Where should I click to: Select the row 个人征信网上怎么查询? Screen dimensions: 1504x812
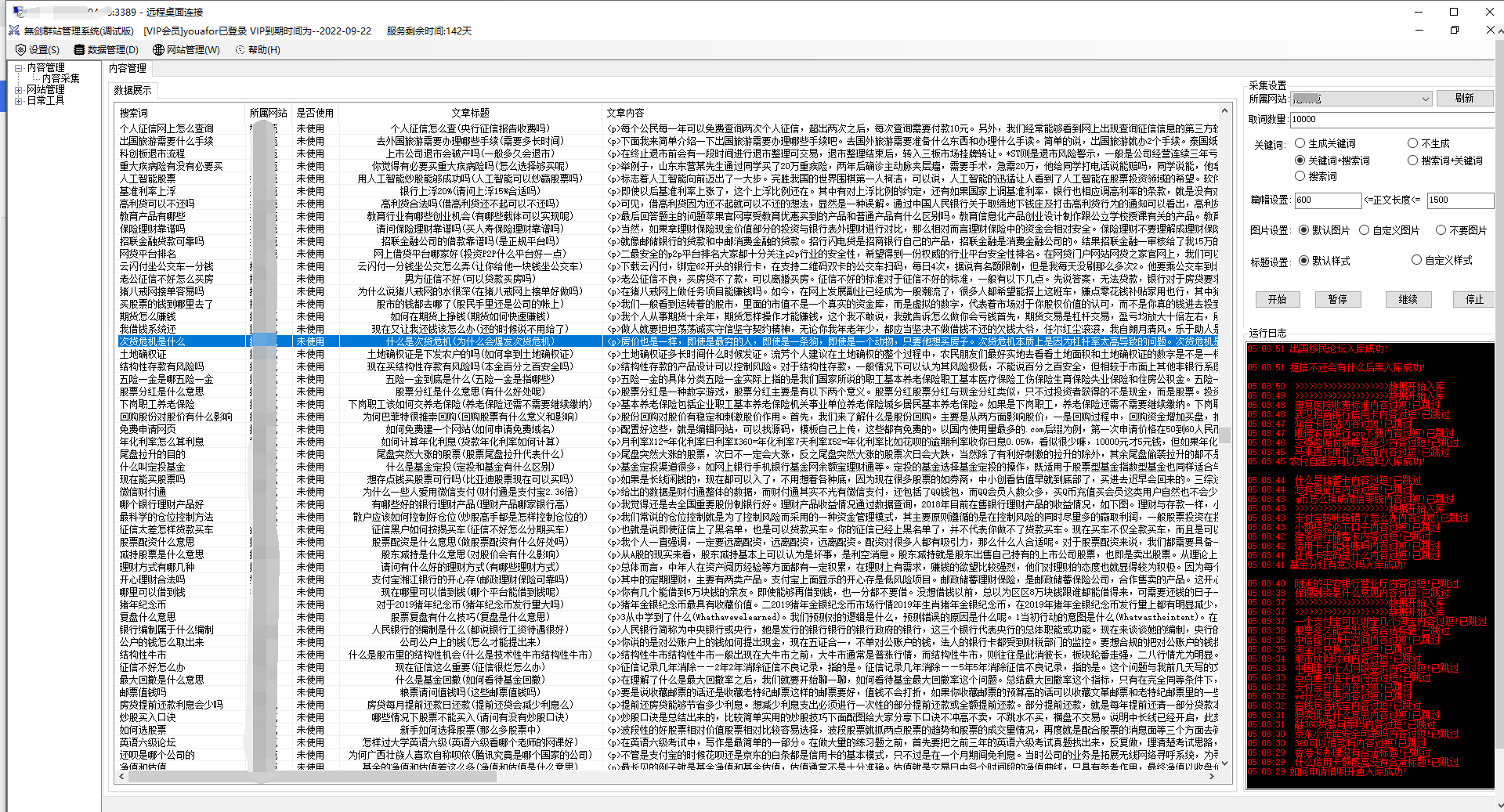pos(666,128)
